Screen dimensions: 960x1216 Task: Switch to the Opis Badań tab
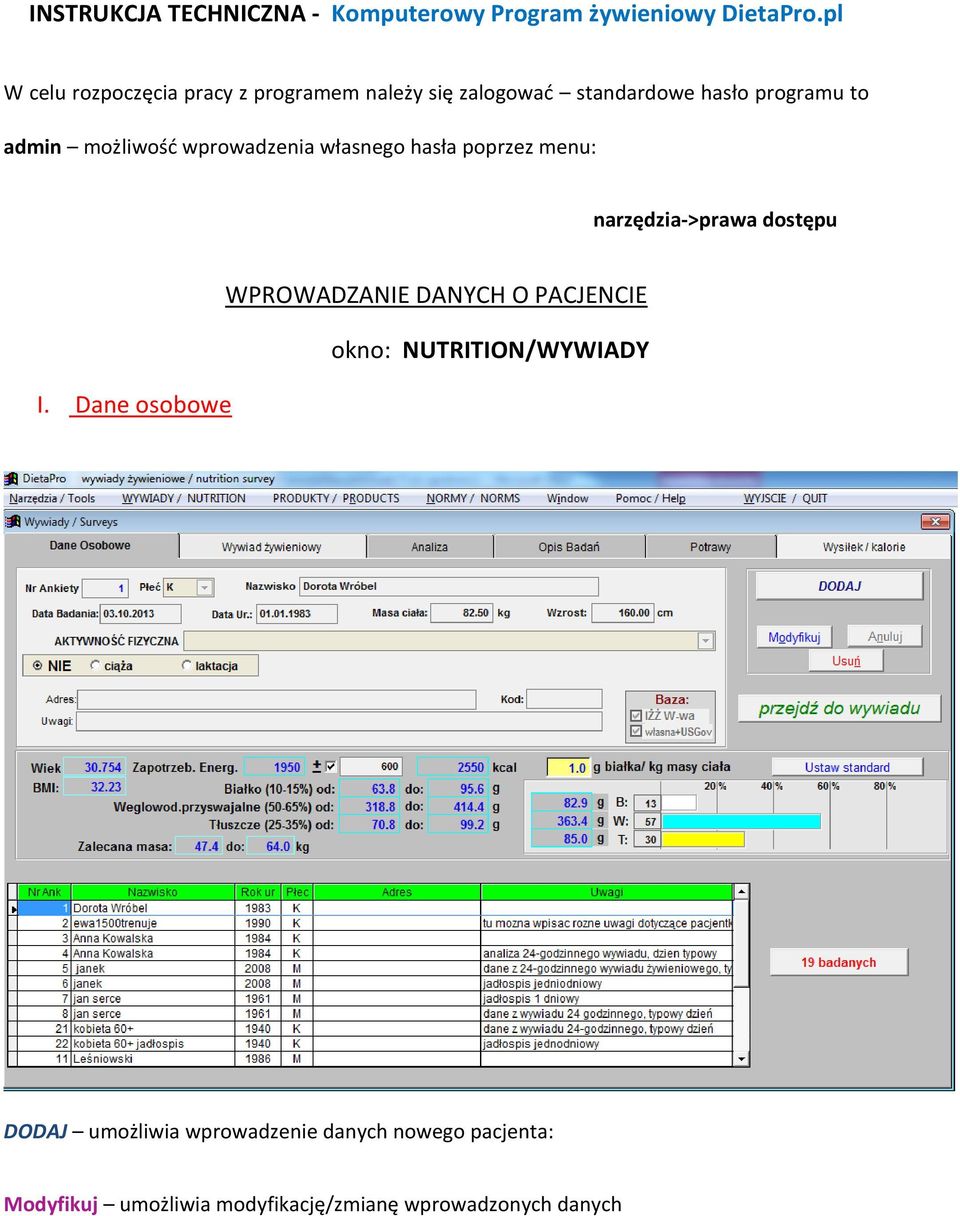[569, 547]
